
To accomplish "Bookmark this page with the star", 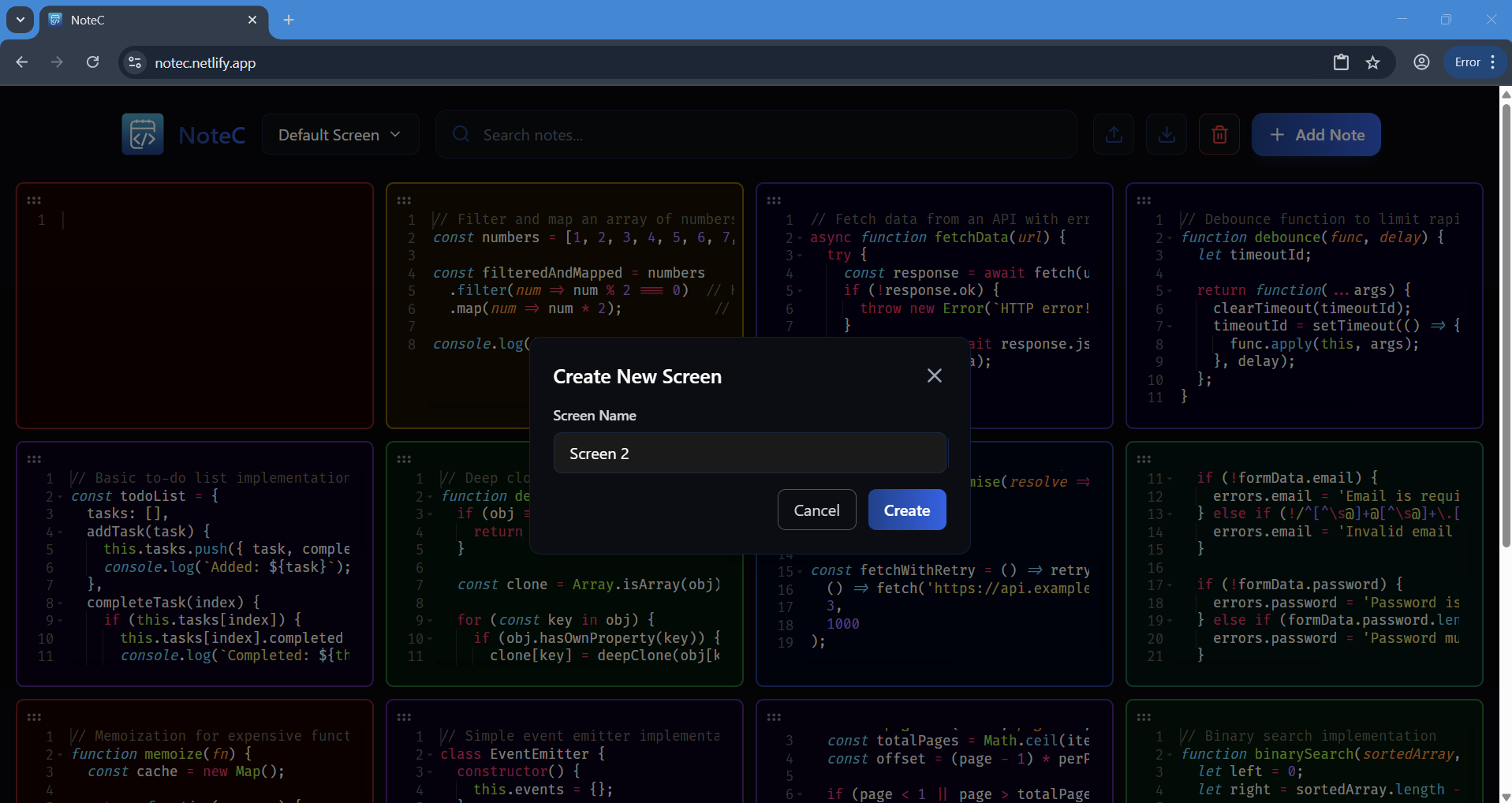I will pos(1373,62).
